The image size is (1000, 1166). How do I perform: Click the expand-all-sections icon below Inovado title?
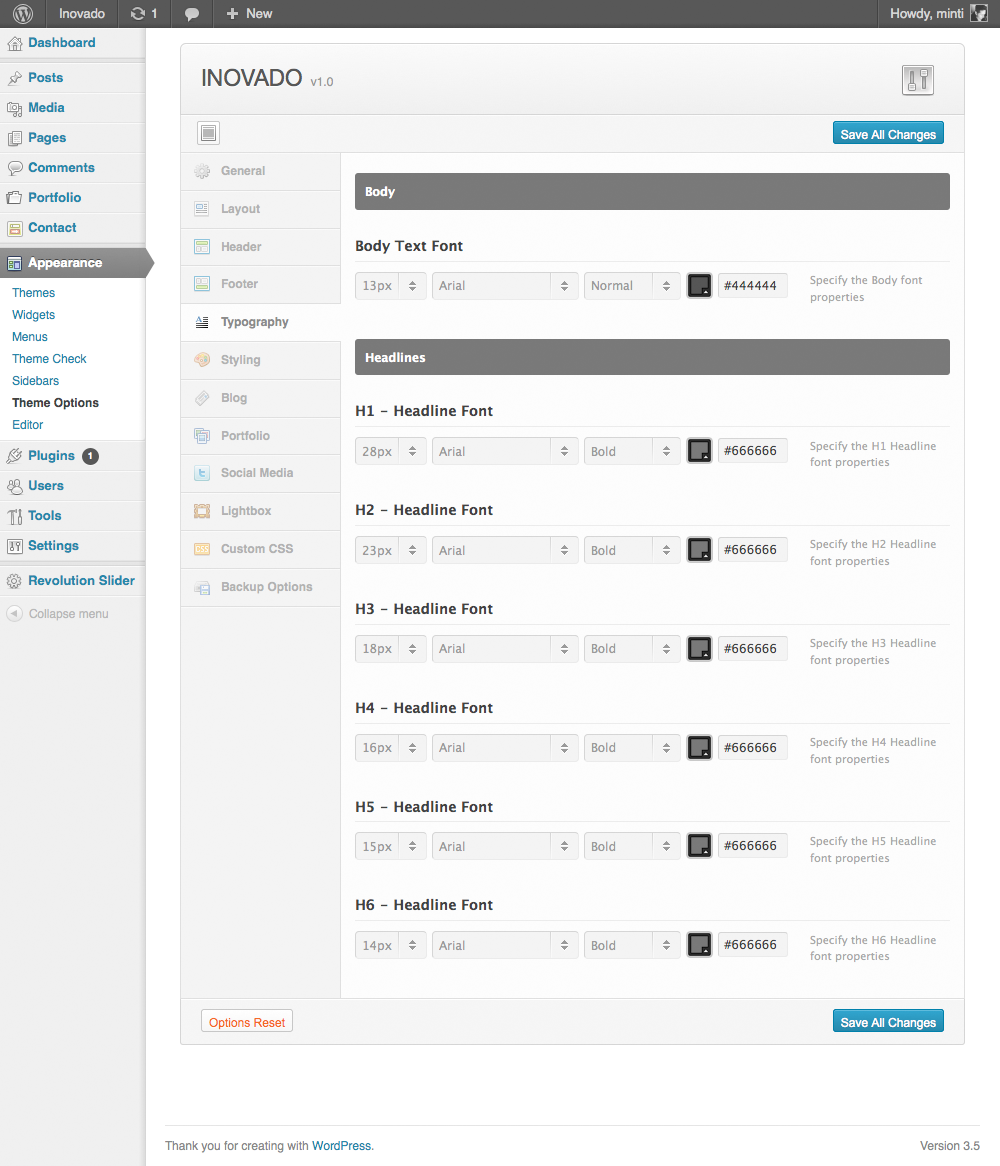(x=208, y=133)
